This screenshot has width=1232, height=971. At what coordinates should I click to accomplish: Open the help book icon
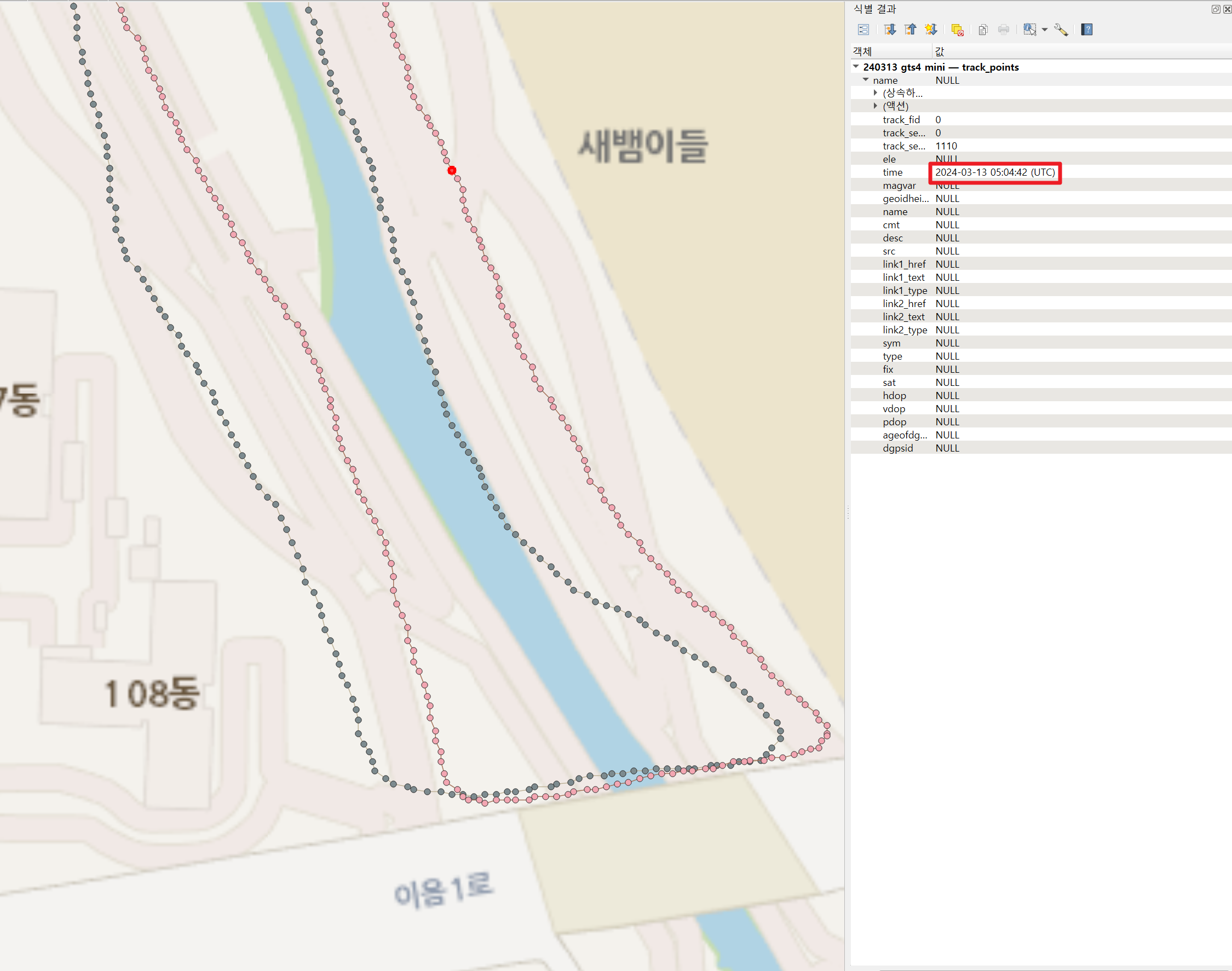click(x=1086, y=30)
